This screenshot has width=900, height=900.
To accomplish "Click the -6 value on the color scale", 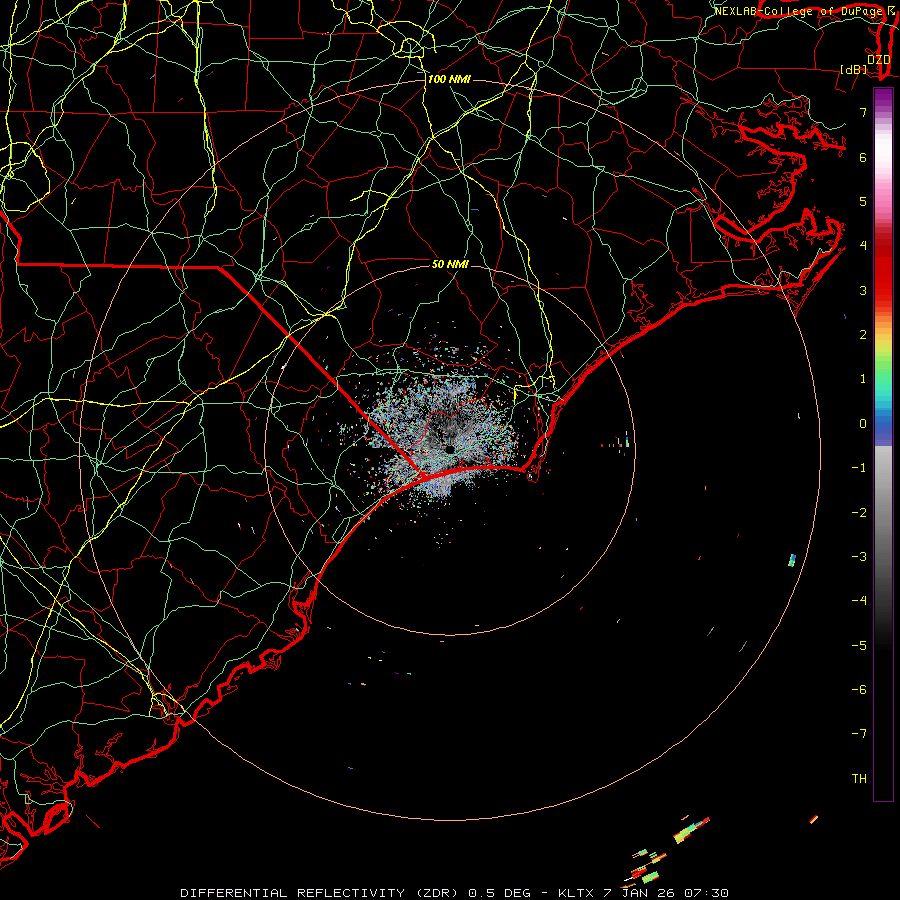I will (x=859, y=689).
